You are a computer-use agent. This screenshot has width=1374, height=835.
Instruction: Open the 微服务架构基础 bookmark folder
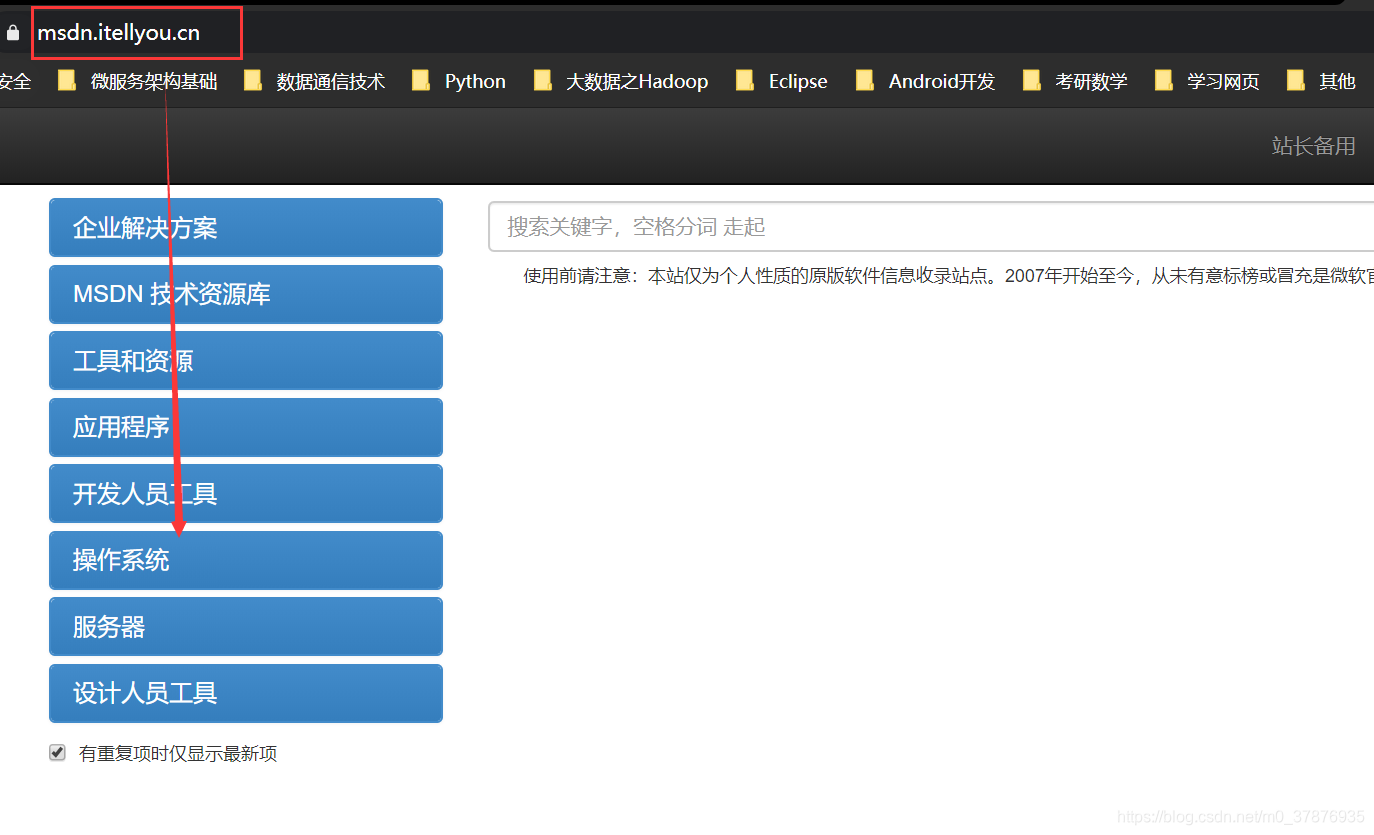coord(138,81)
